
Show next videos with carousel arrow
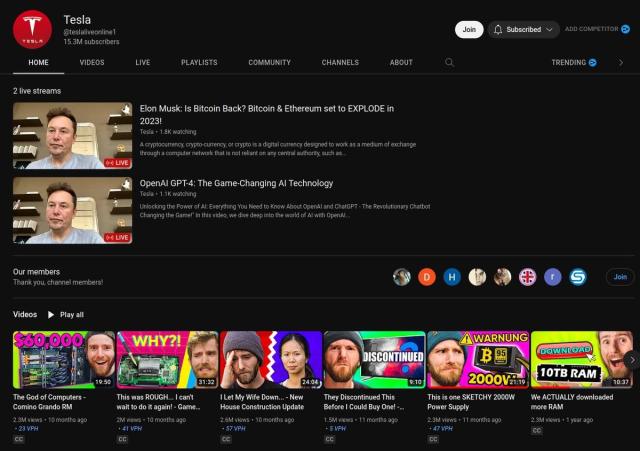click(630, 359)
